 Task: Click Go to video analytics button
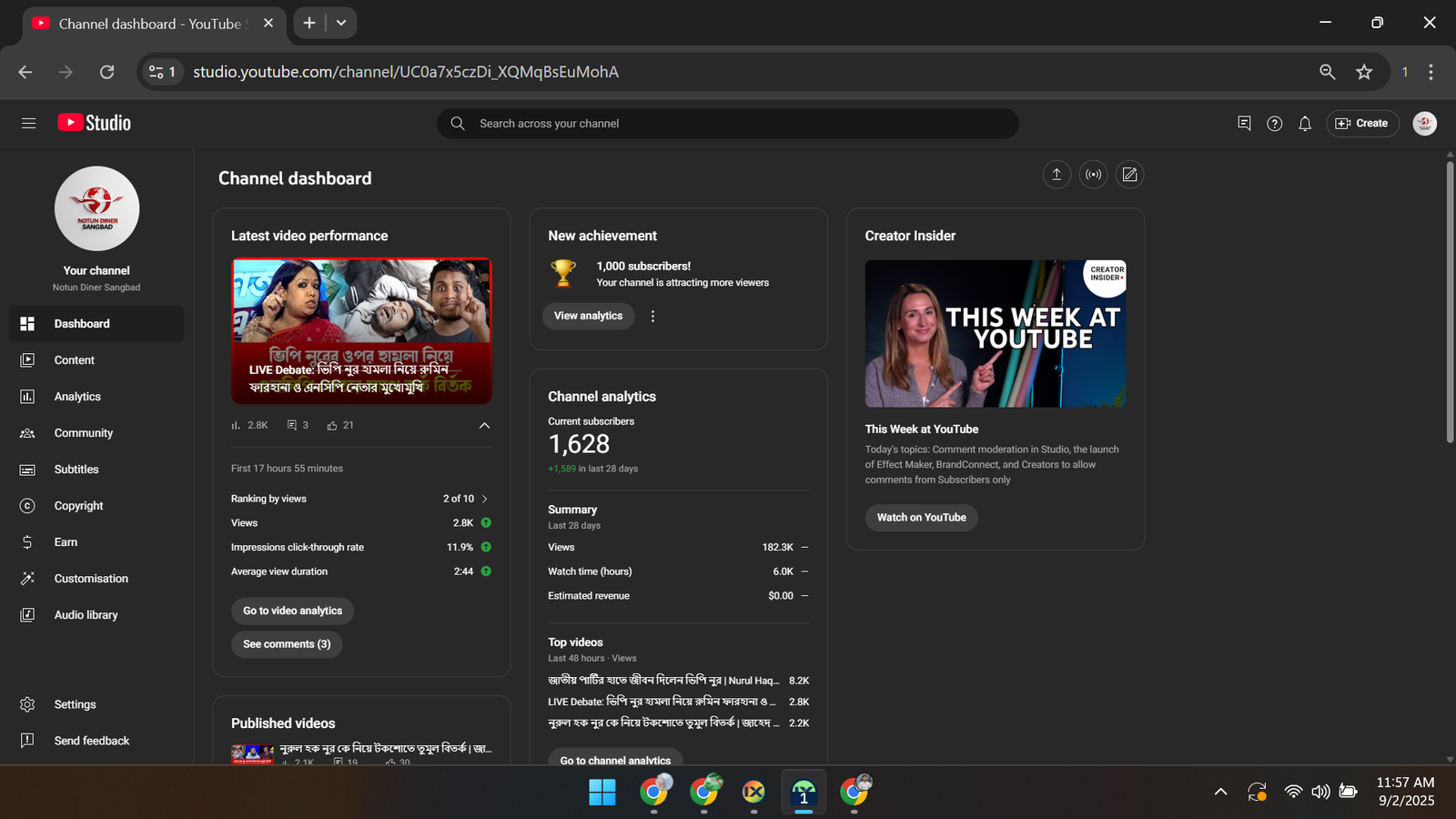click(292, 611)
